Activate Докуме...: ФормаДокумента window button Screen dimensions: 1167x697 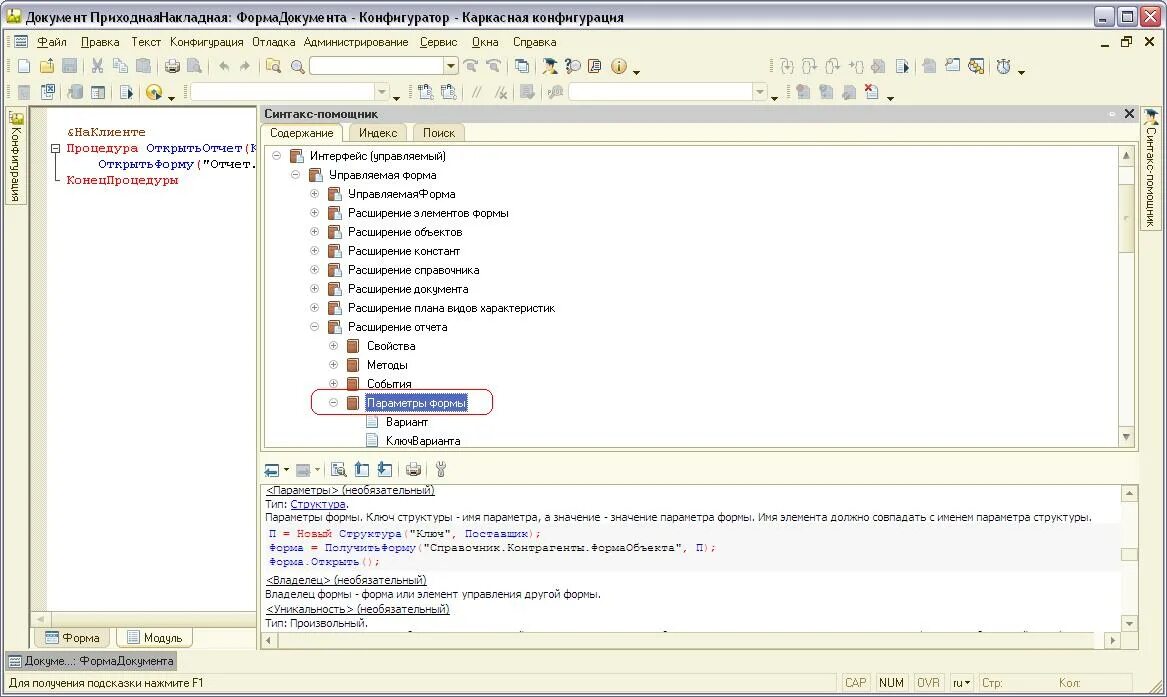pyautogui.click(x=91, y=661)
